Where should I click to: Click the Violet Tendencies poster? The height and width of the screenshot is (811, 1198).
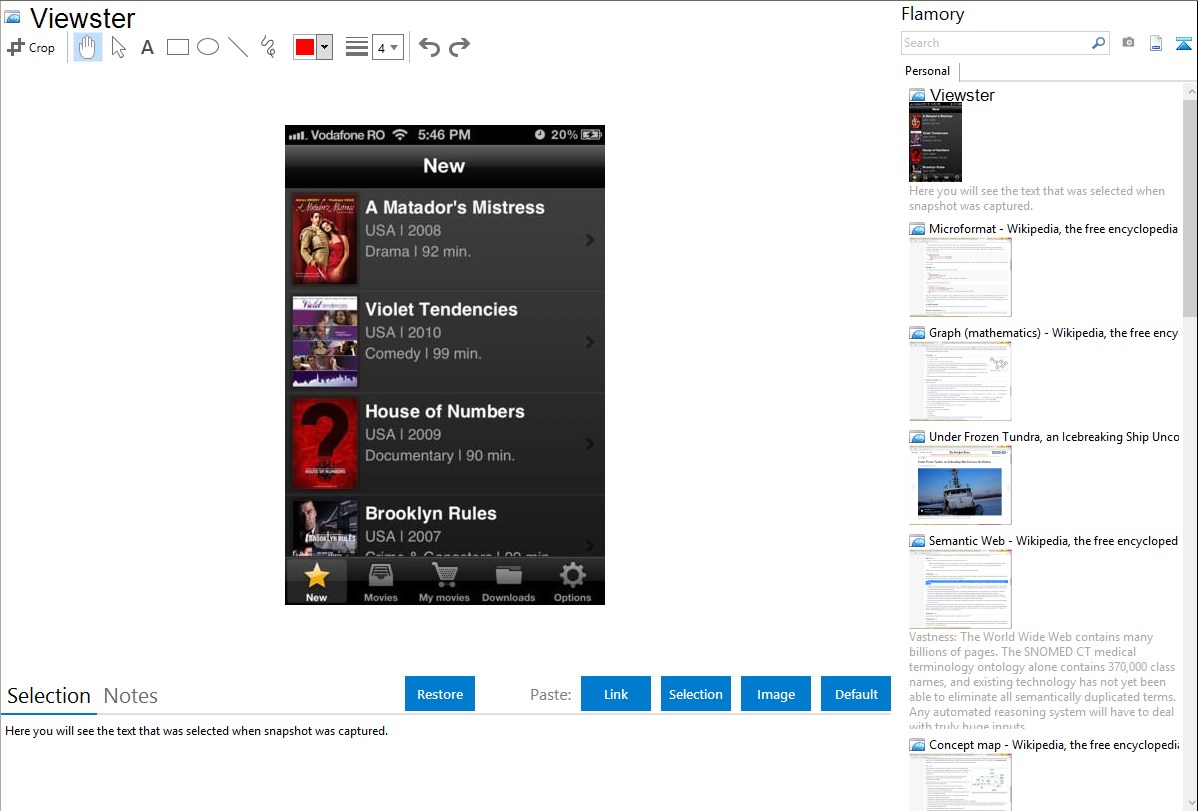[325, 342]
